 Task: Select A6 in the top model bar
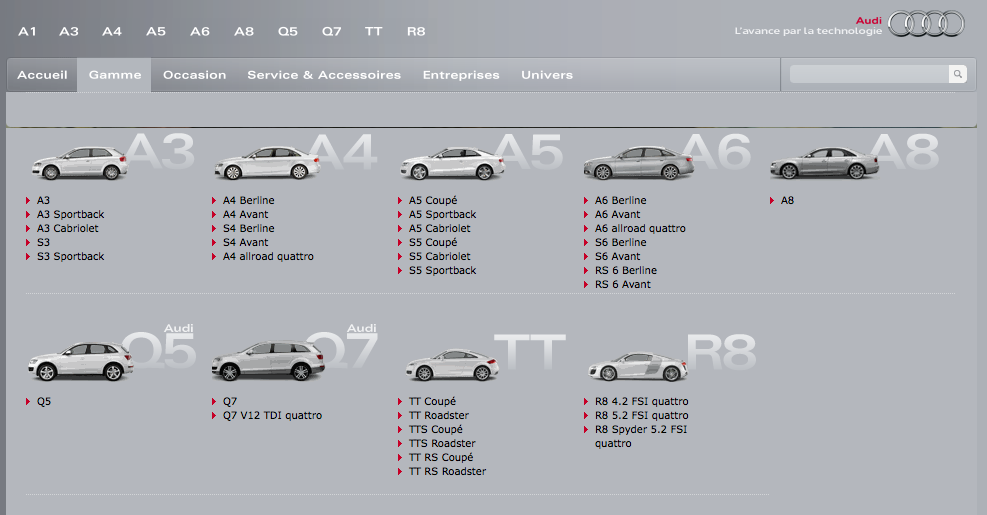200,31
